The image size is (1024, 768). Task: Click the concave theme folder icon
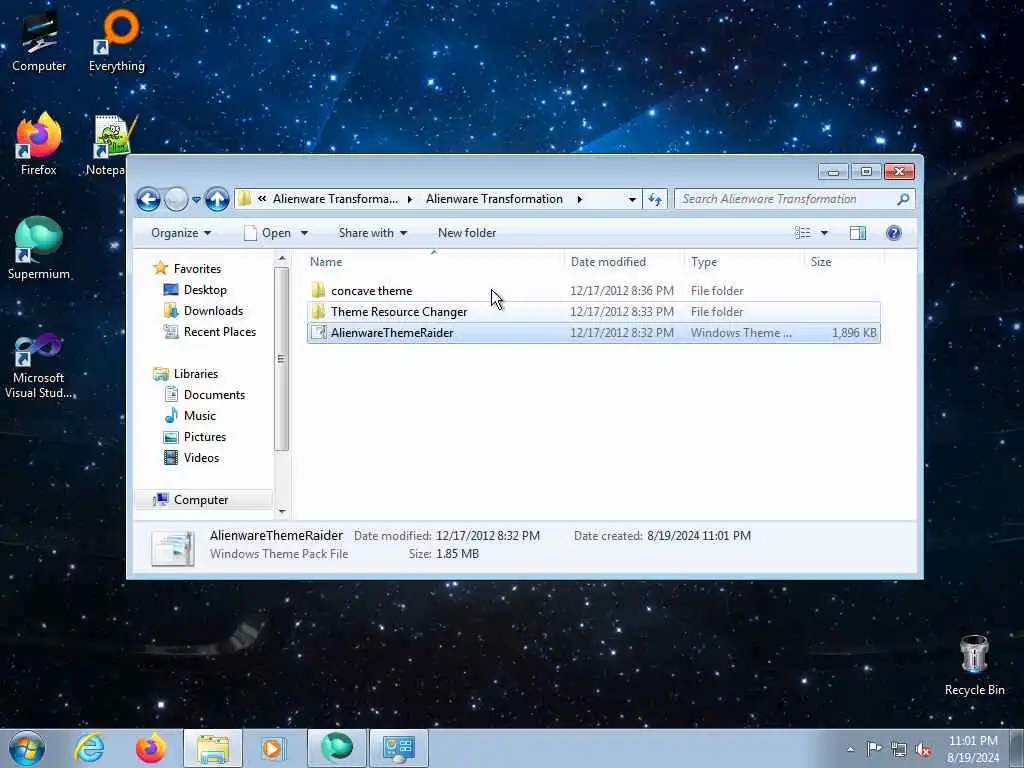pyautogui.click(x=319, y=291)
